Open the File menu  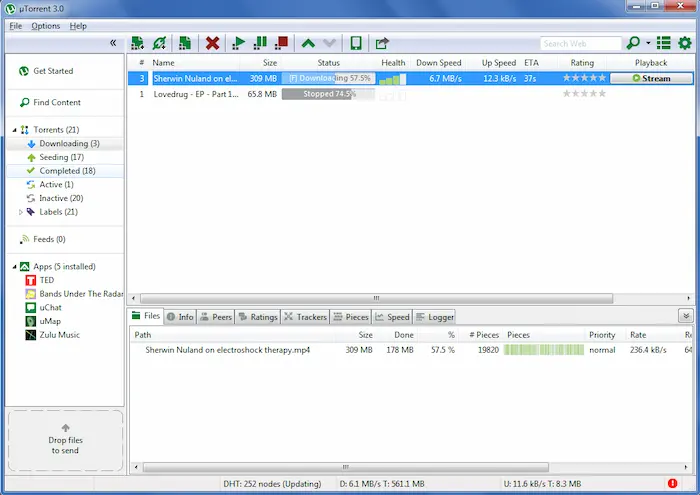(x=16, y=26)
